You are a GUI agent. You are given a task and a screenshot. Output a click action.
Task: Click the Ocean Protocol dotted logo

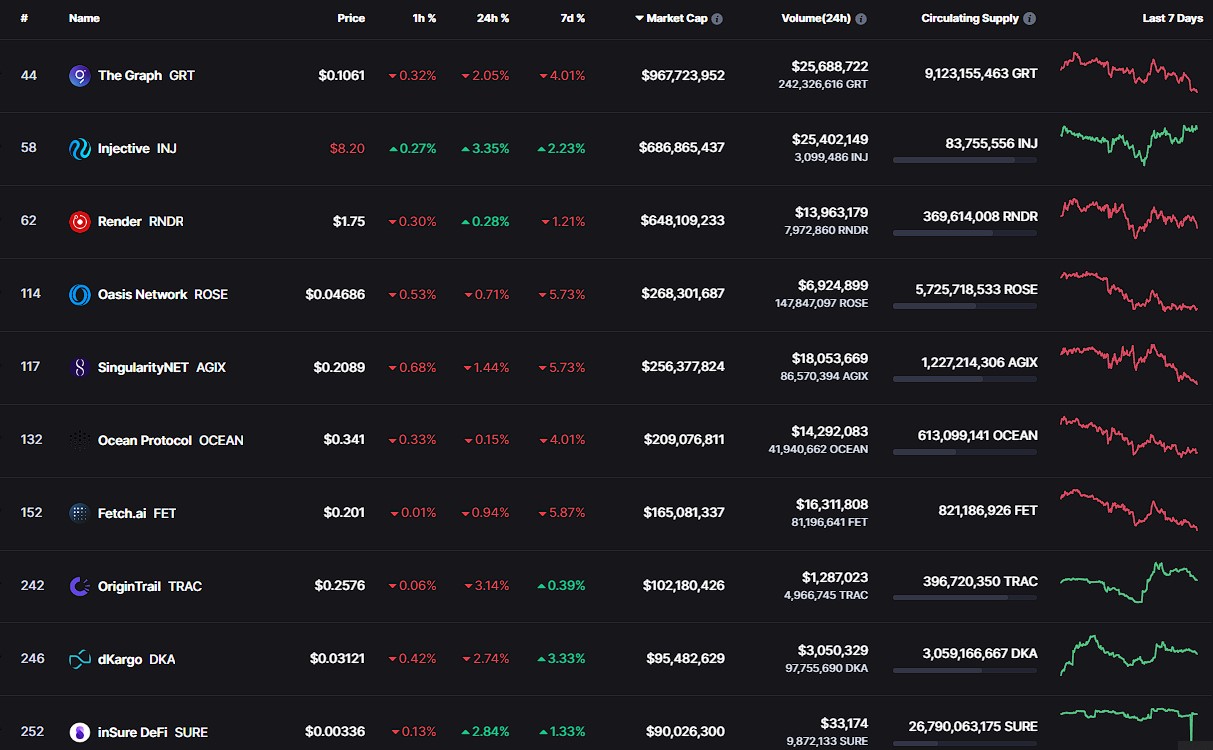(80, 440)
